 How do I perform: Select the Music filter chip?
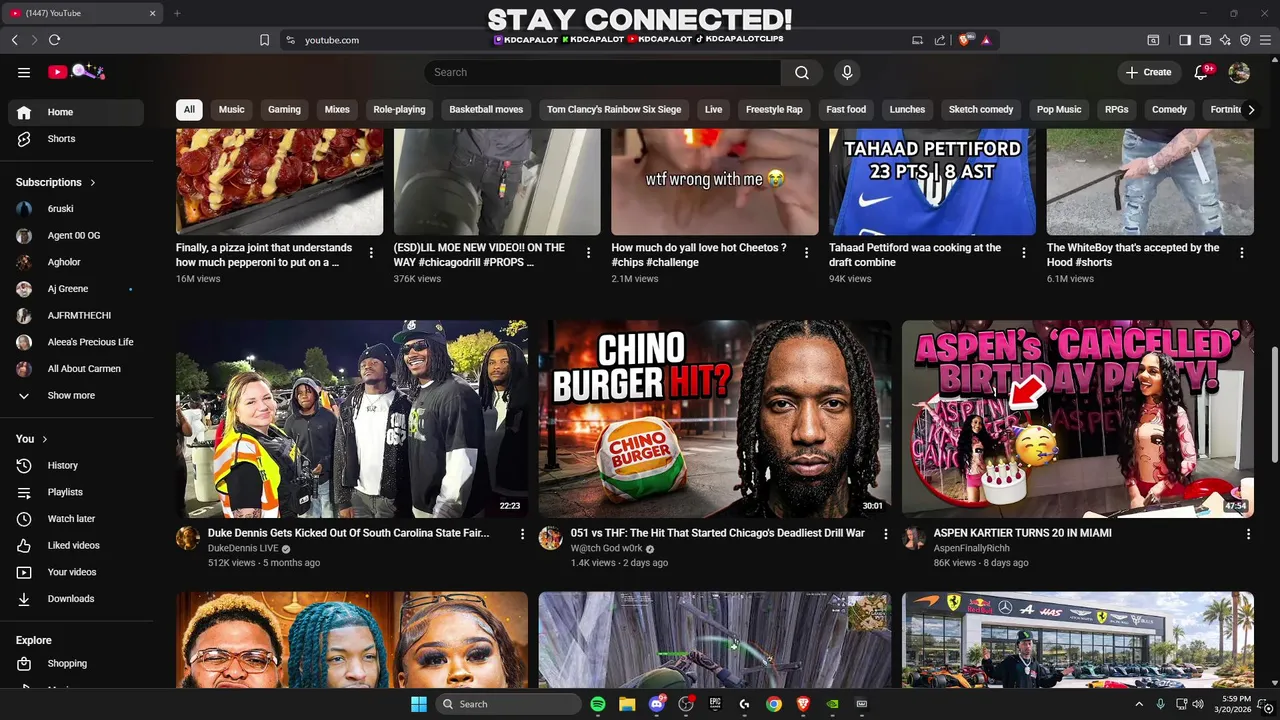coord(231,109)
